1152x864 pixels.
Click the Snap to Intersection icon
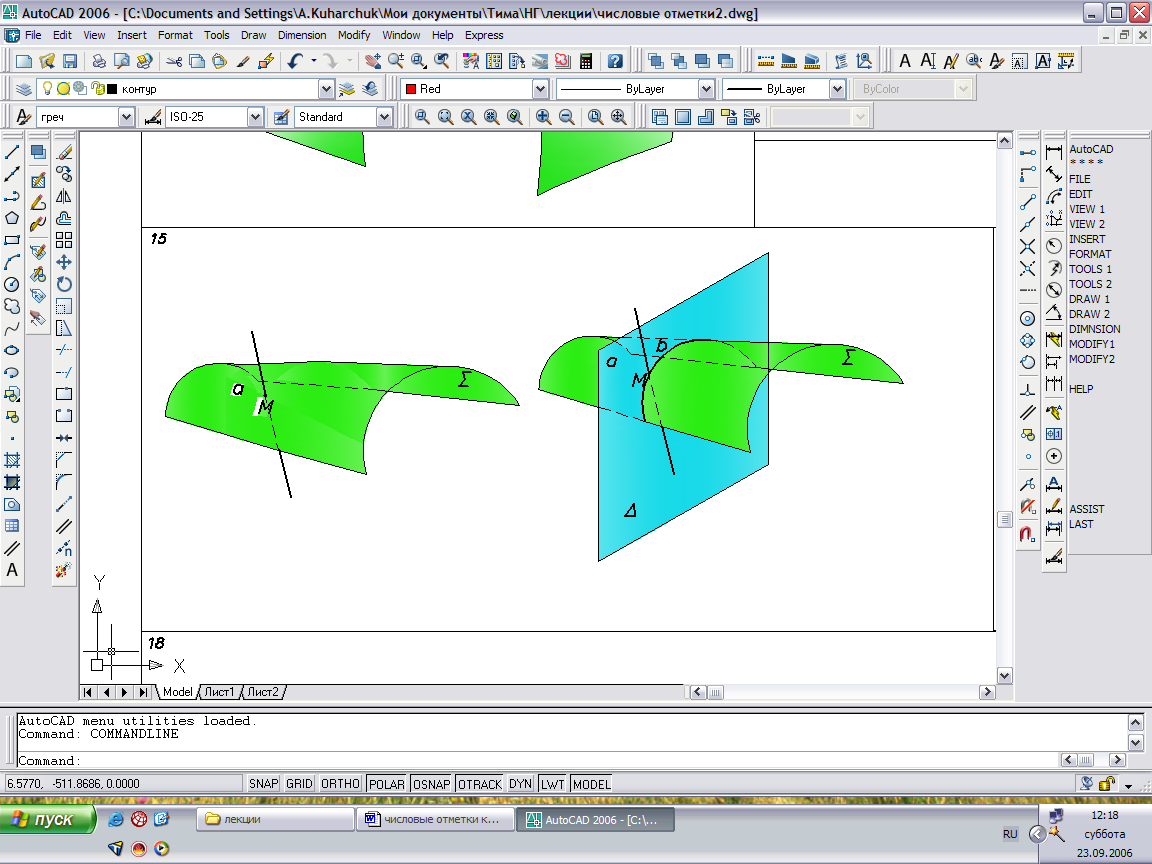tap(1028, 247)
